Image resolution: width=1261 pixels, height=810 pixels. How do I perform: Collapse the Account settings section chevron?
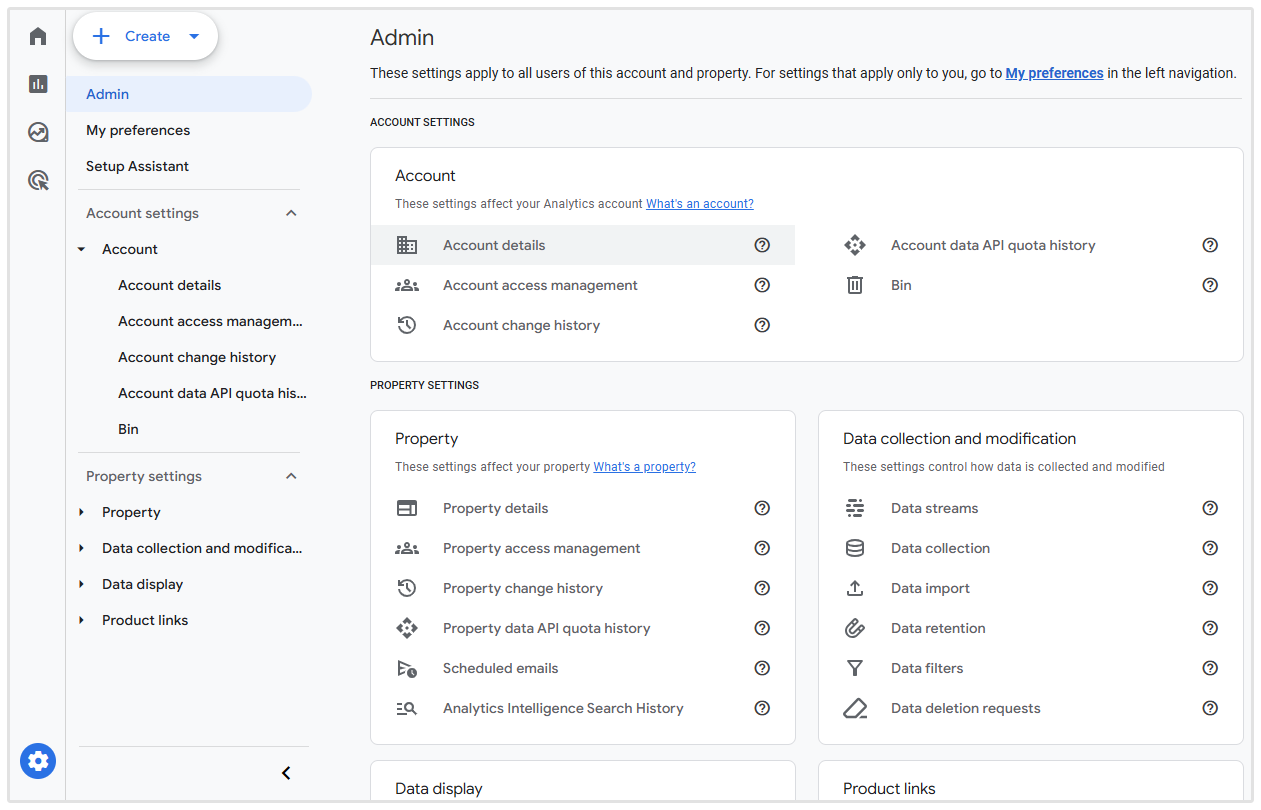click(291, 213)
